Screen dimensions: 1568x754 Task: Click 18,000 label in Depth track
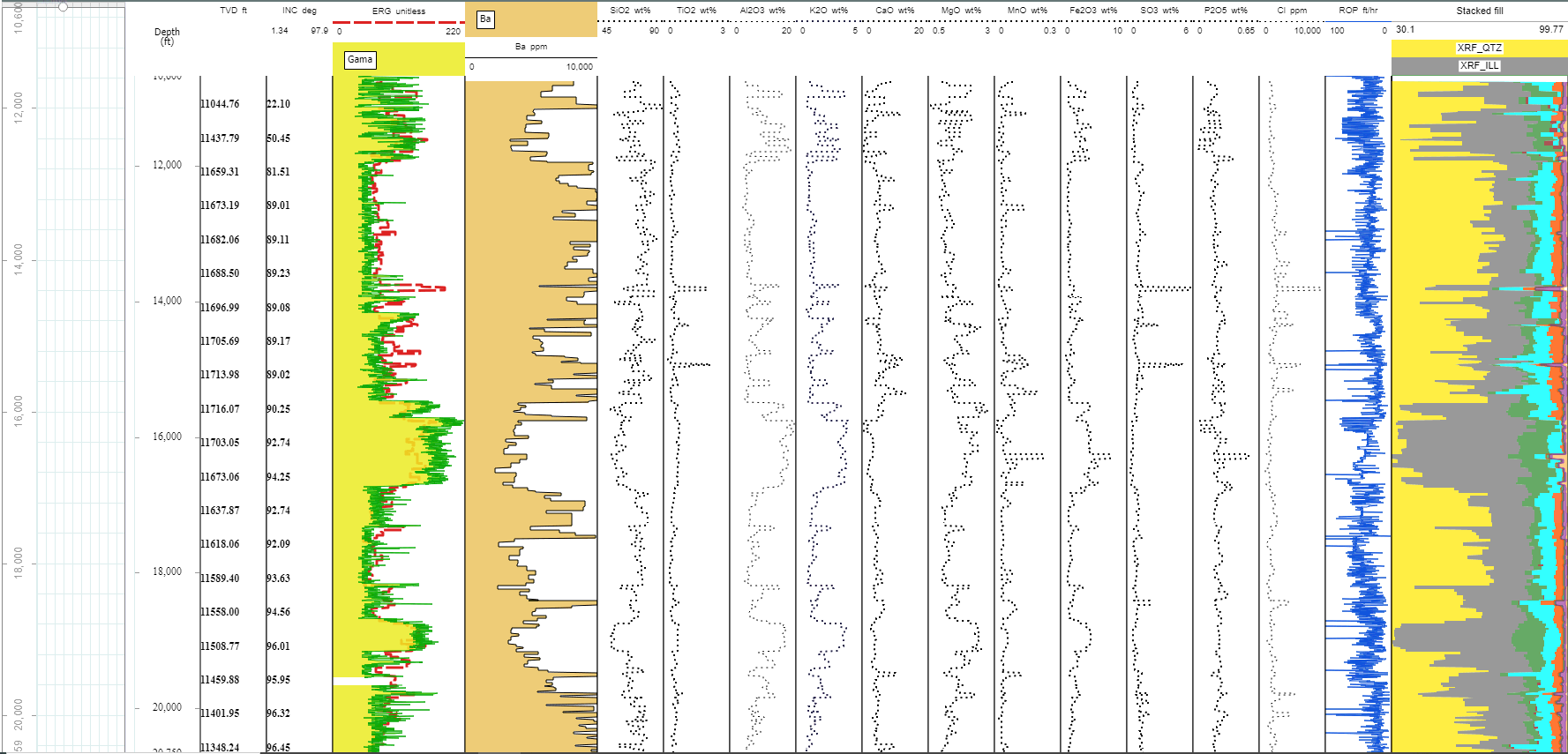pos(167,571)
